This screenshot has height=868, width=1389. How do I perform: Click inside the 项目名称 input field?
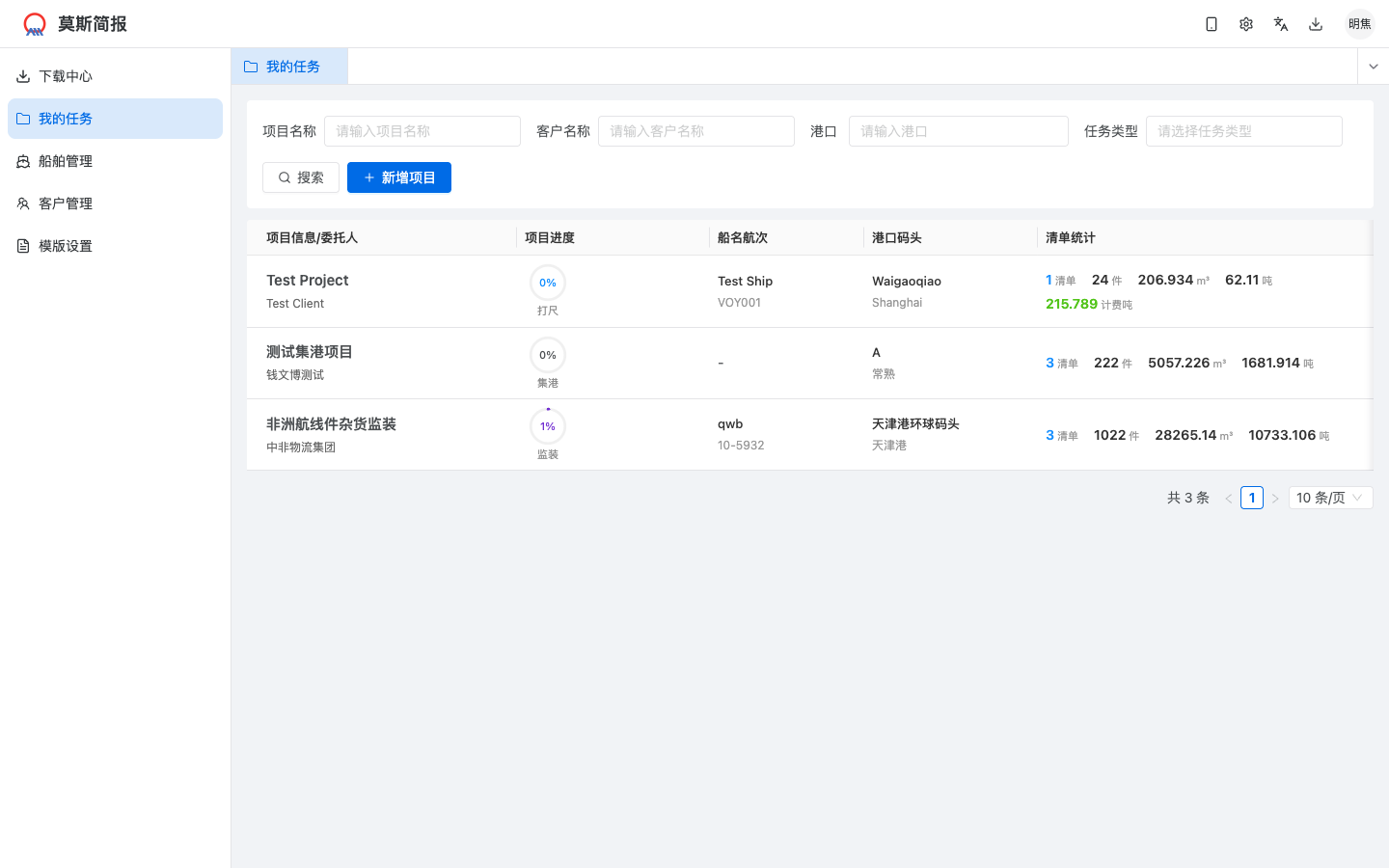click(x=422, y=130)
